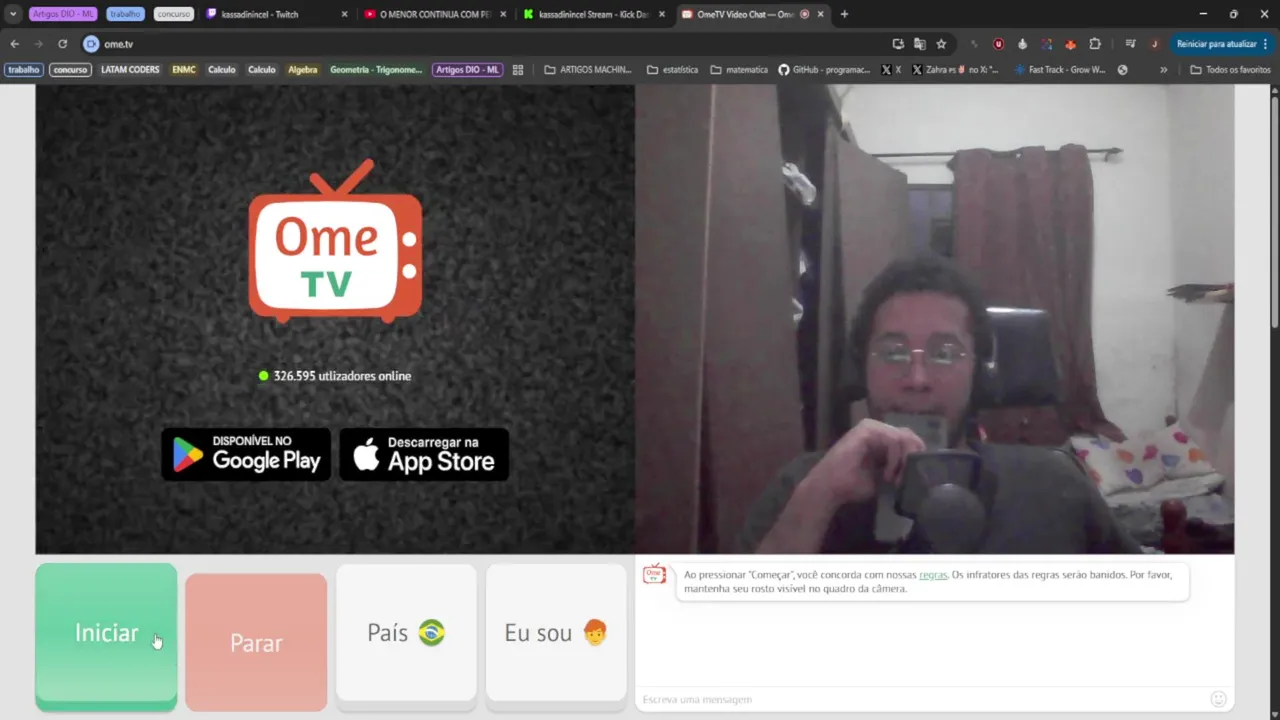Open the Fast Track - Grow W... bookmark
Screen dimensions: 1280x720
pos(1060,70)
